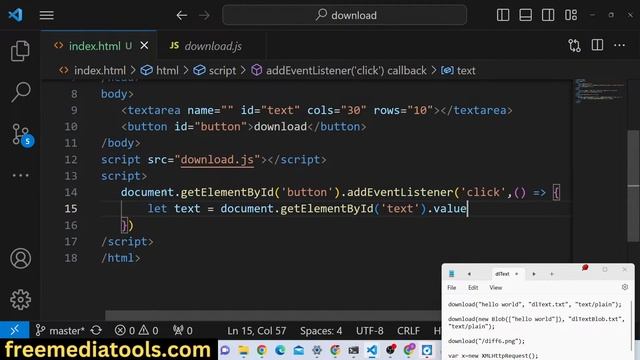Change encoding via UTF-8

click(370, 331)
